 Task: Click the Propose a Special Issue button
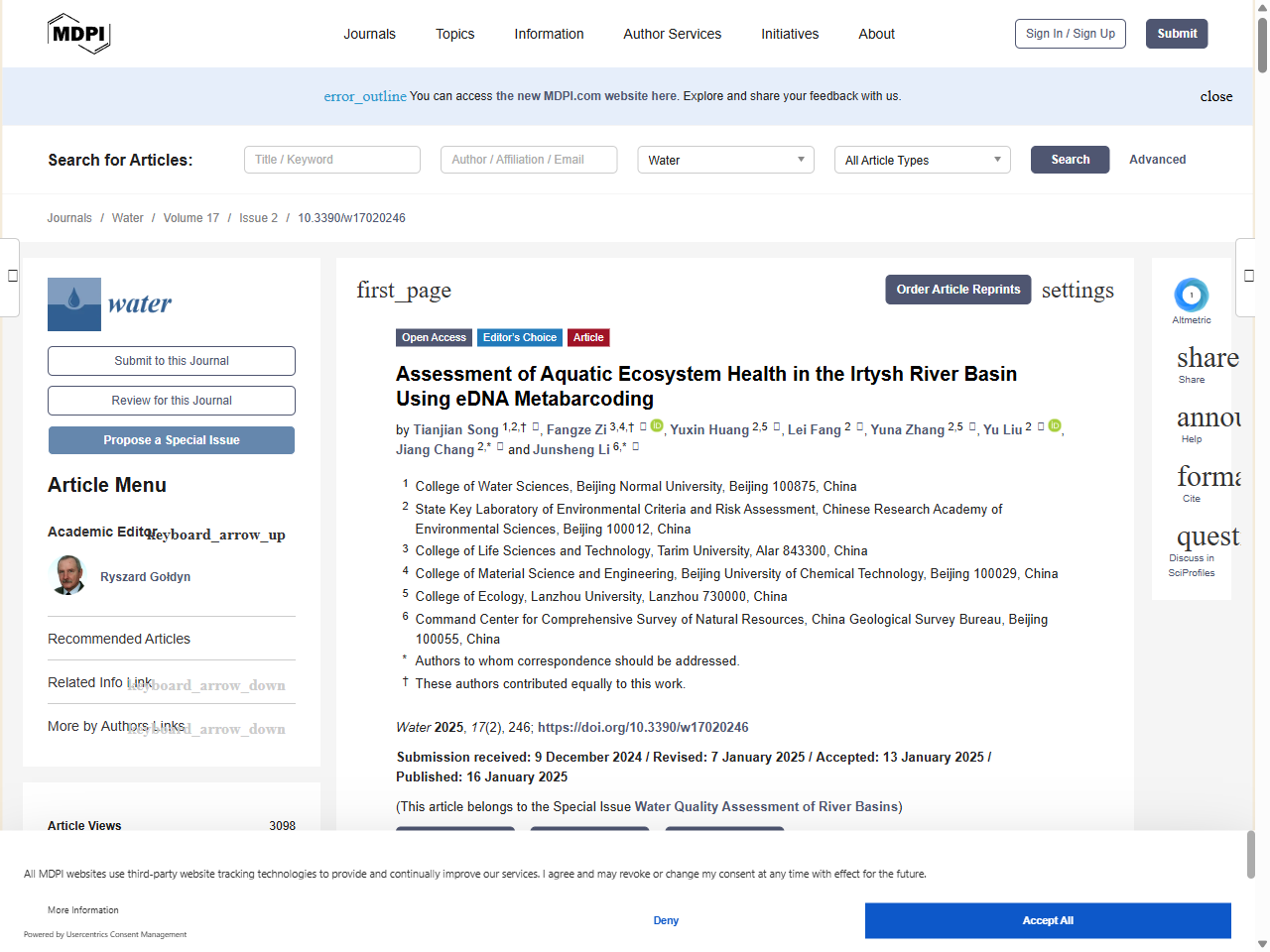(x=171, y=439)
